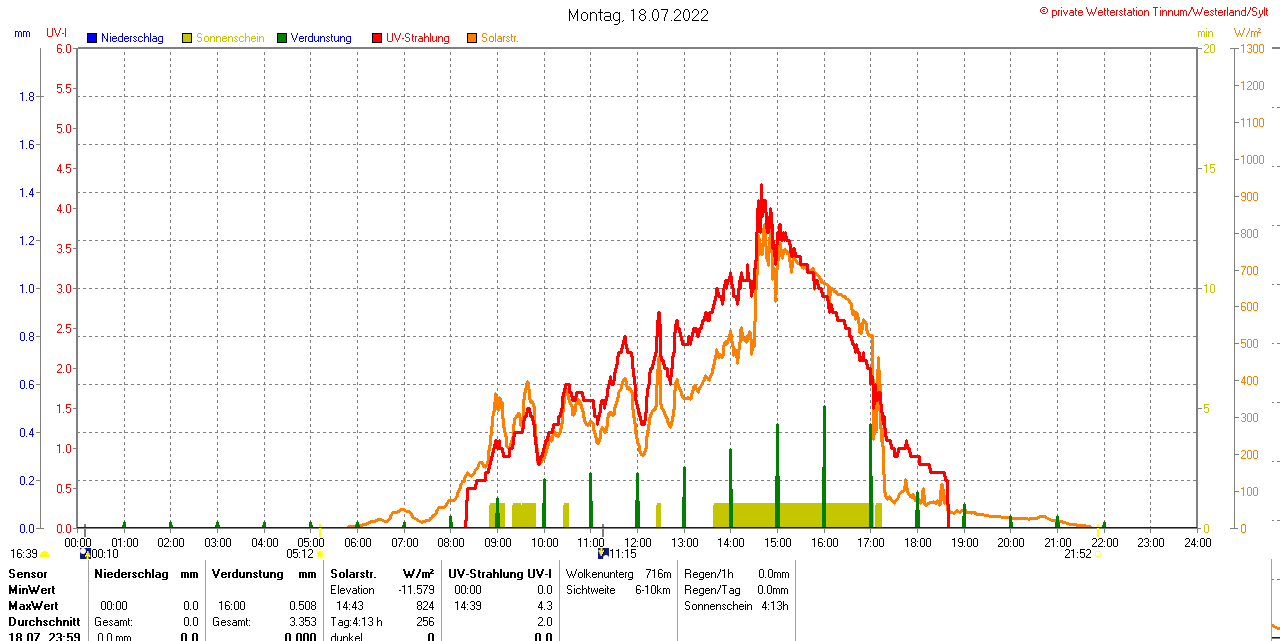This screenshot has height=641, width=1280.
Task: Click the Wolkenunterg. 716m entry
Action: (618, 574)
